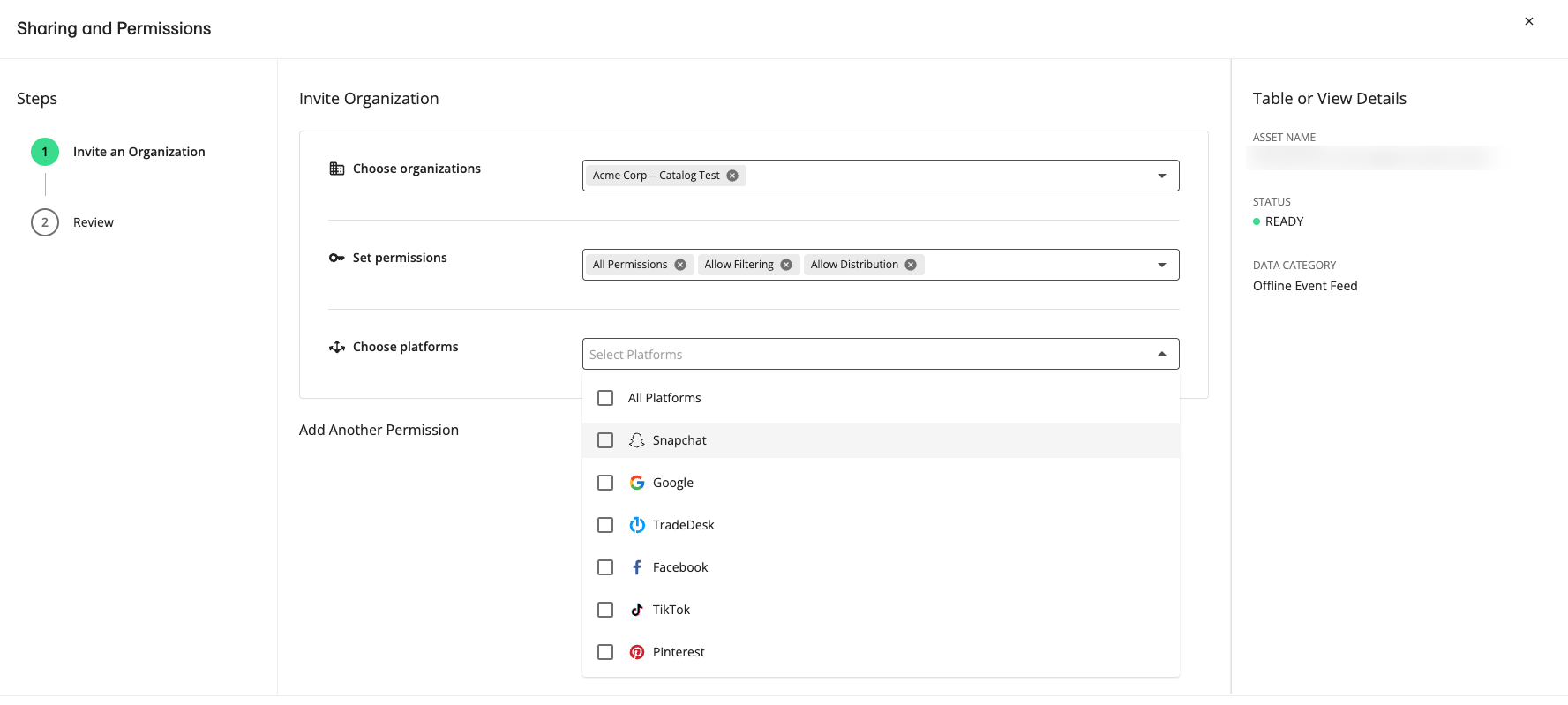Remove the Allow Distribution chip
This screenshot has height=705, width=1568.
point(911,265)
